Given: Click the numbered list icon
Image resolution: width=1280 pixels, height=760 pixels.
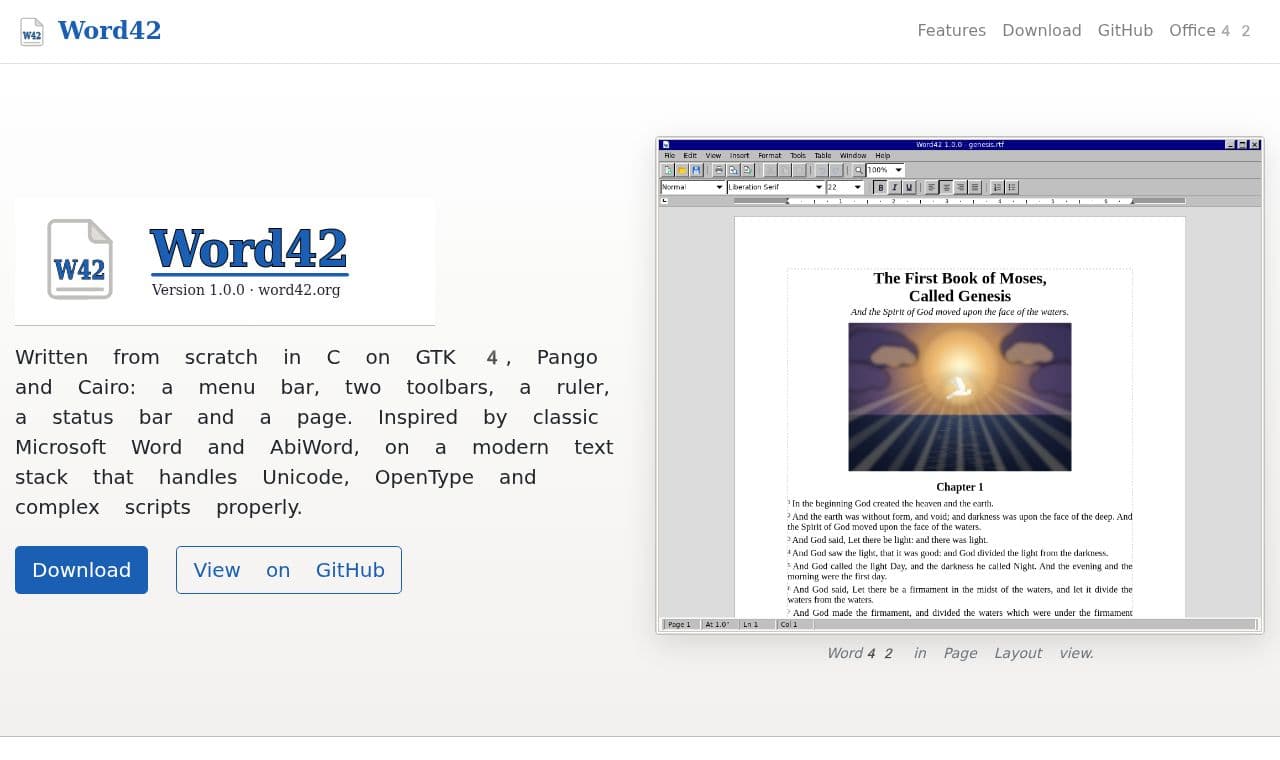Looking at the screenshot, I should point(997,187).
